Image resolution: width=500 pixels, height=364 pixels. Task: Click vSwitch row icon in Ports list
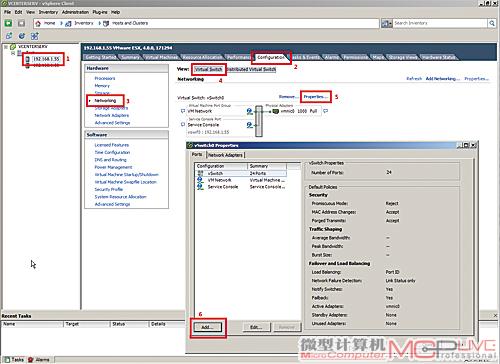[x=200, y=173]
